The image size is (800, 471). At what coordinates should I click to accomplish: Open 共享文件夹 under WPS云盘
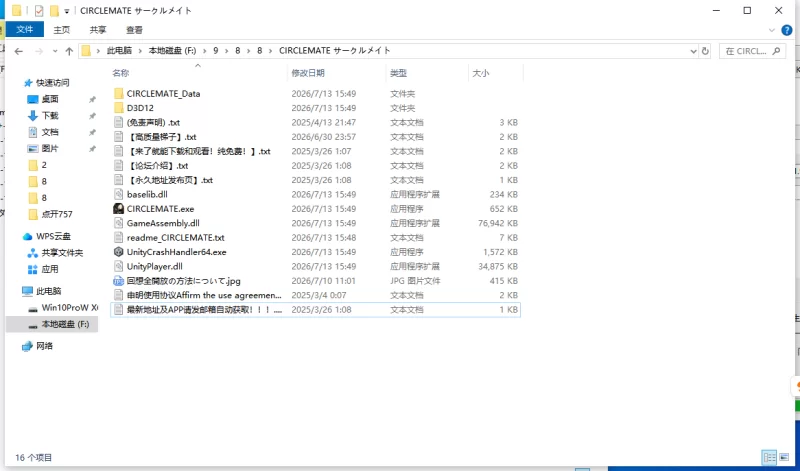[x=62, y=253]
